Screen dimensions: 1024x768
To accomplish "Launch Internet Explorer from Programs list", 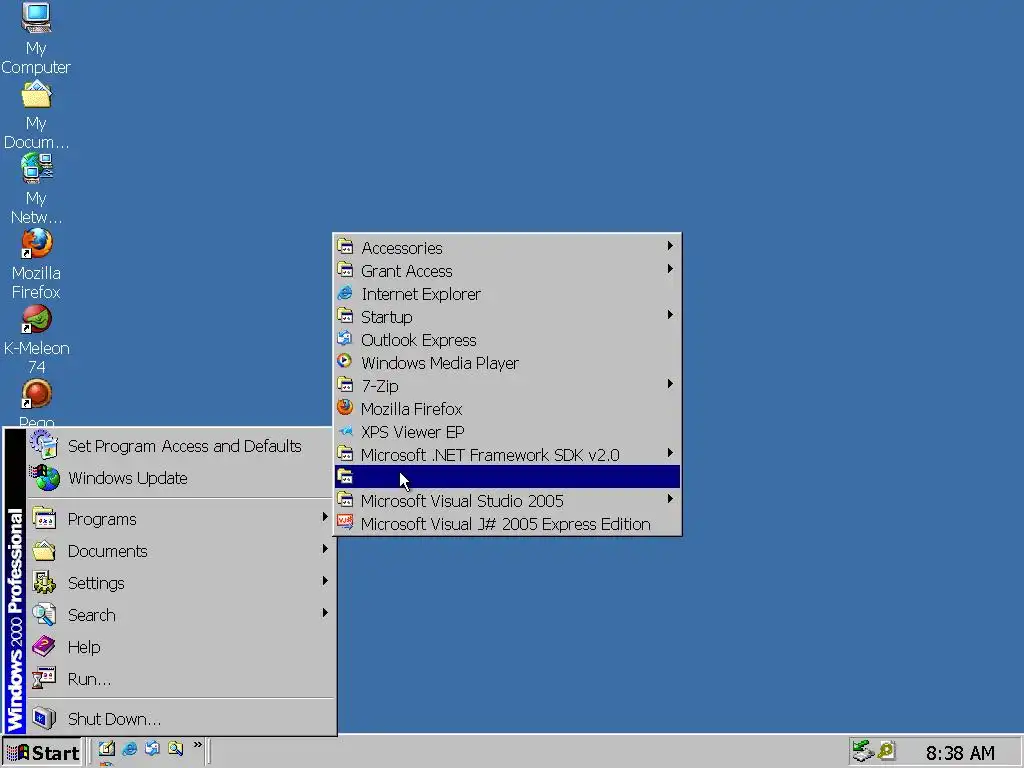I will click(507, 294).
